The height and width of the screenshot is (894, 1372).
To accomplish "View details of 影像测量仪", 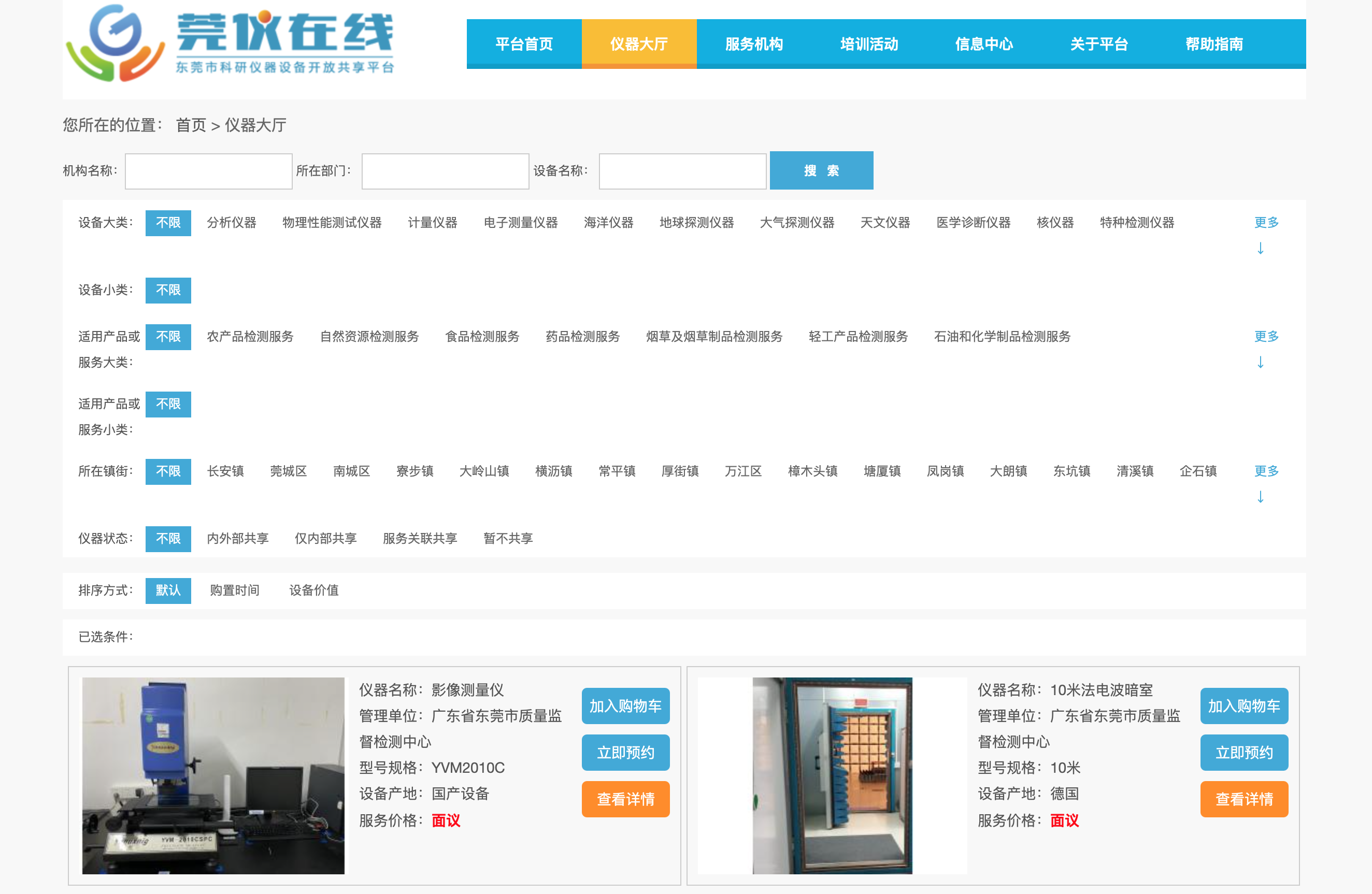I will coord(625,799).
